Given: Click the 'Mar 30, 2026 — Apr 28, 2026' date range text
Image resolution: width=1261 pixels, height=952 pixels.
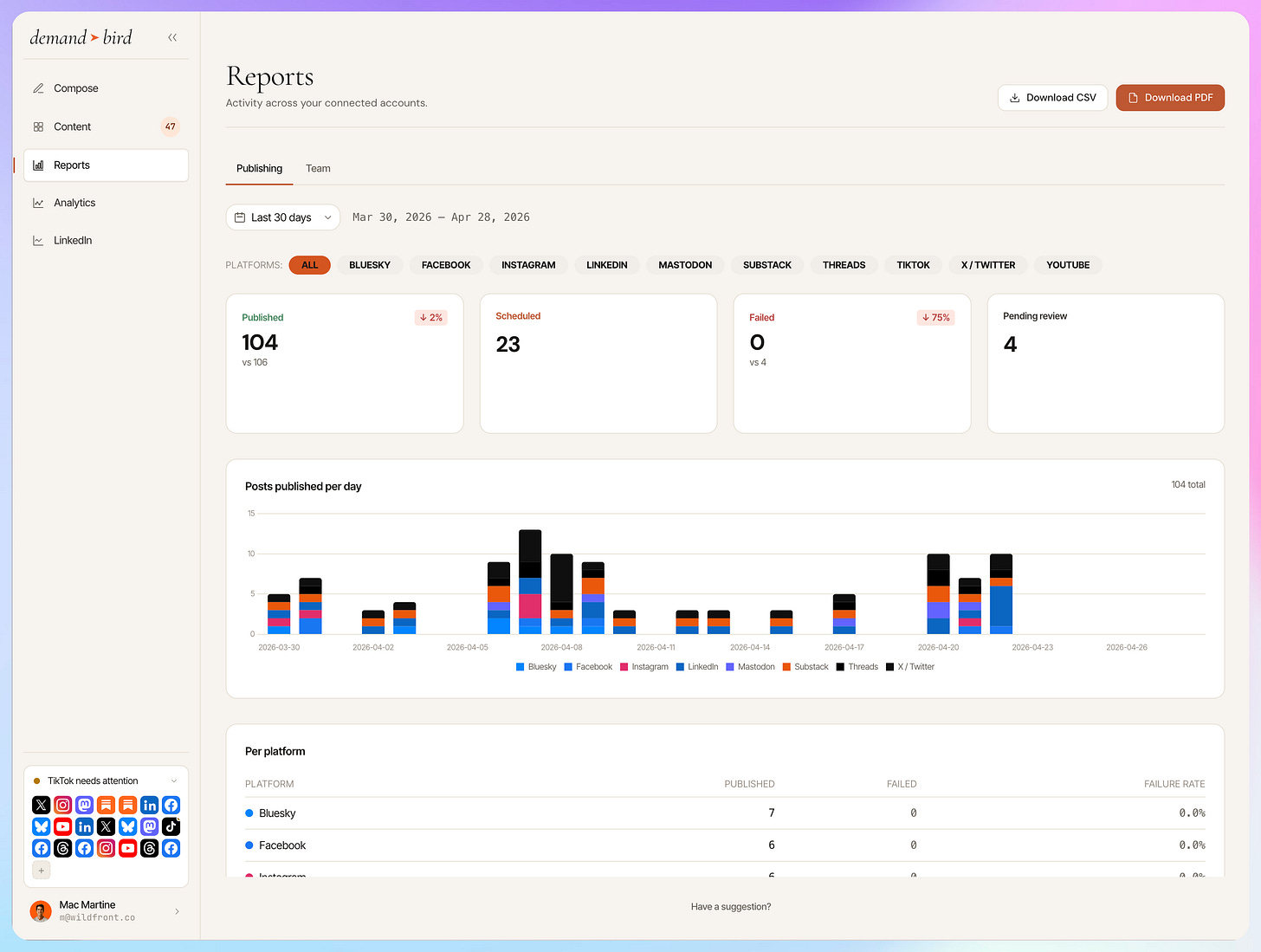Looking at the screenshot, I should pyautogui.click(x=441, y=217).
